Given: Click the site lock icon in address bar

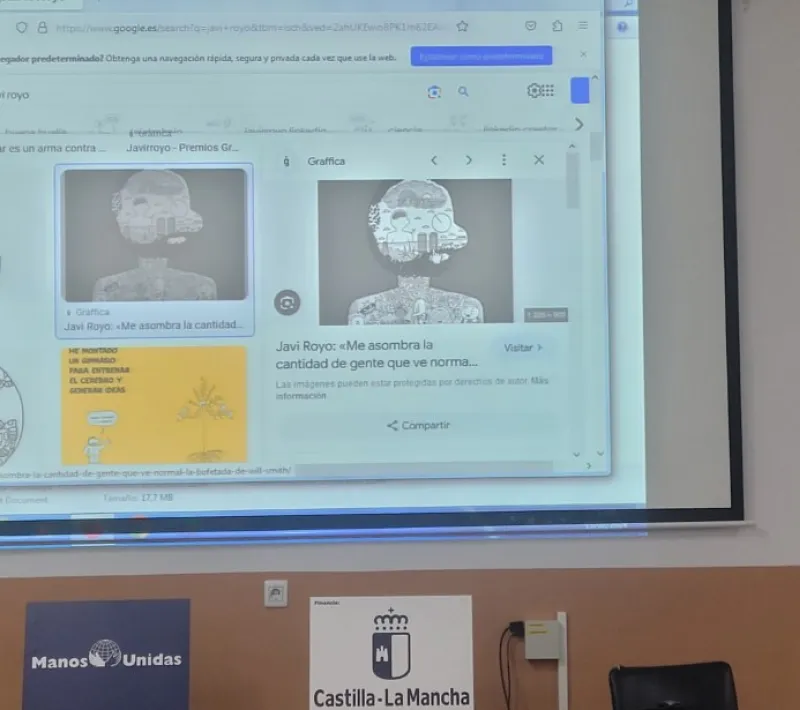Looking at the screenshot, I should point(42,28).
